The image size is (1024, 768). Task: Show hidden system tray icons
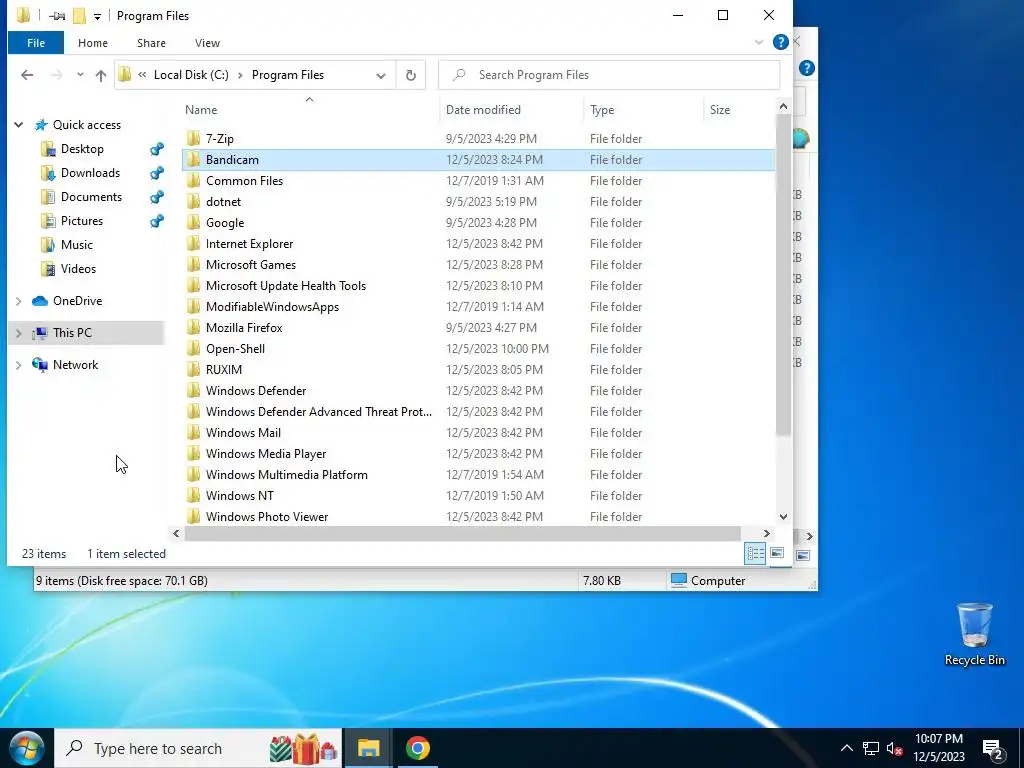(846, 748)
